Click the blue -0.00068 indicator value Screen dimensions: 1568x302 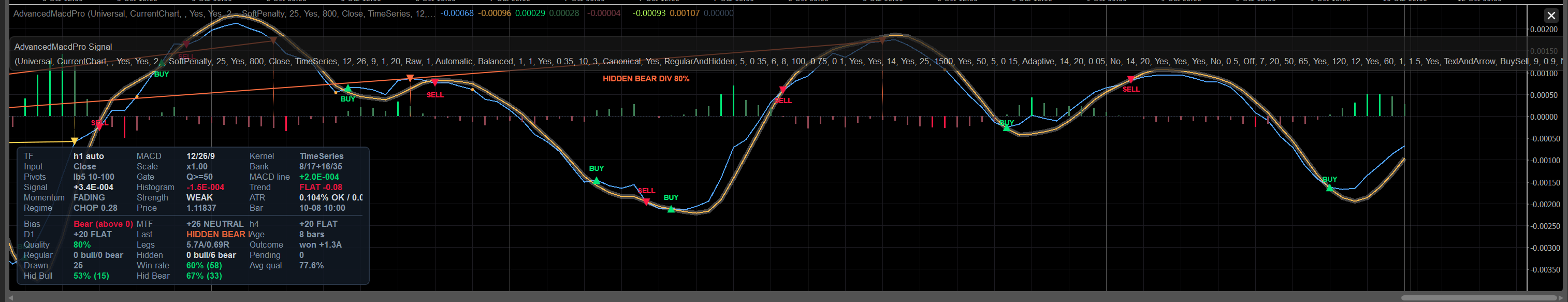pos(457,13)
